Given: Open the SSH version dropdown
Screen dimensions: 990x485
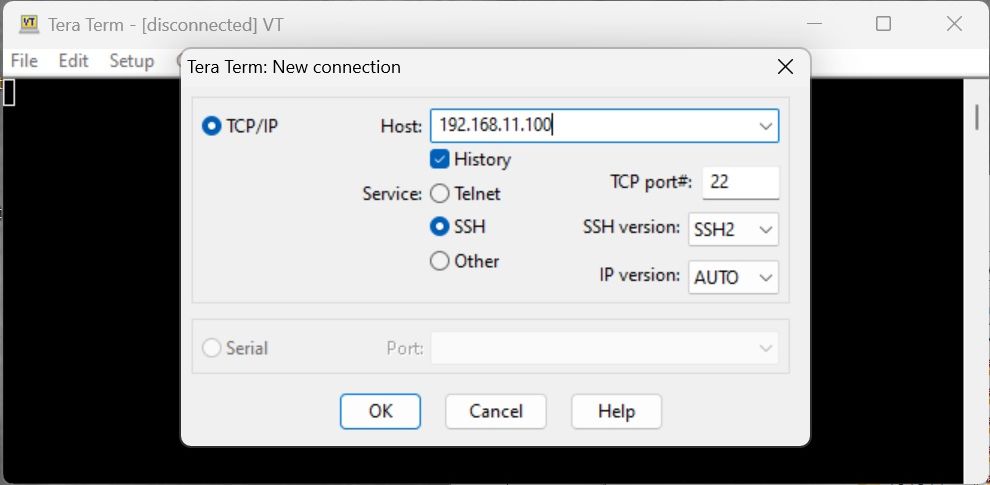Looking at the screenshot, I should (x=734, y=229).
